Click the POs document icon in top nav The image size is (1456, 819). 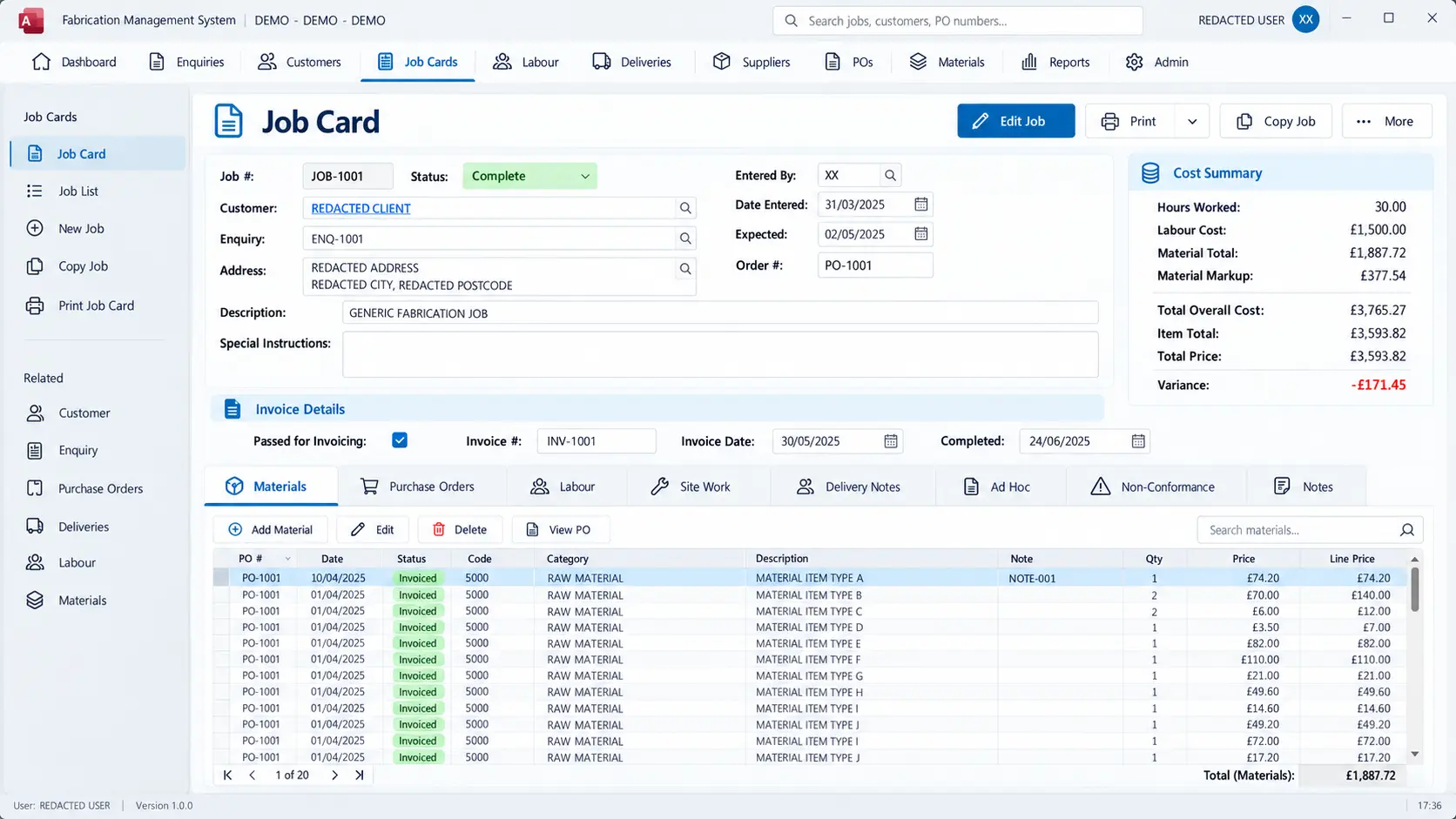coord(832,62)
